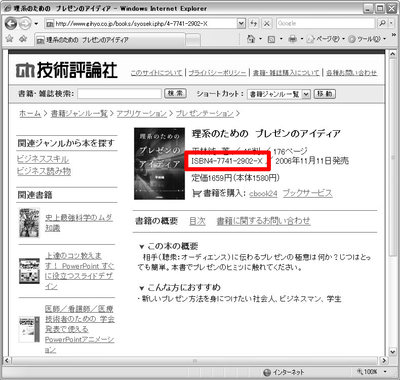Image resolution: width=400 pixels, height=380 pixels.
Task: Click the Google search box
Action: click(325, 23)
